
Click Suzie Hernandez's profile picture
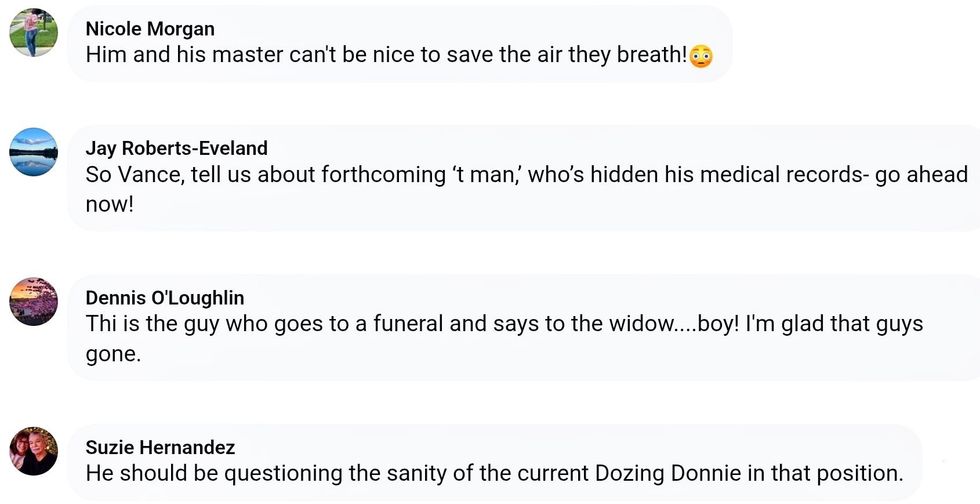point(33,450)
